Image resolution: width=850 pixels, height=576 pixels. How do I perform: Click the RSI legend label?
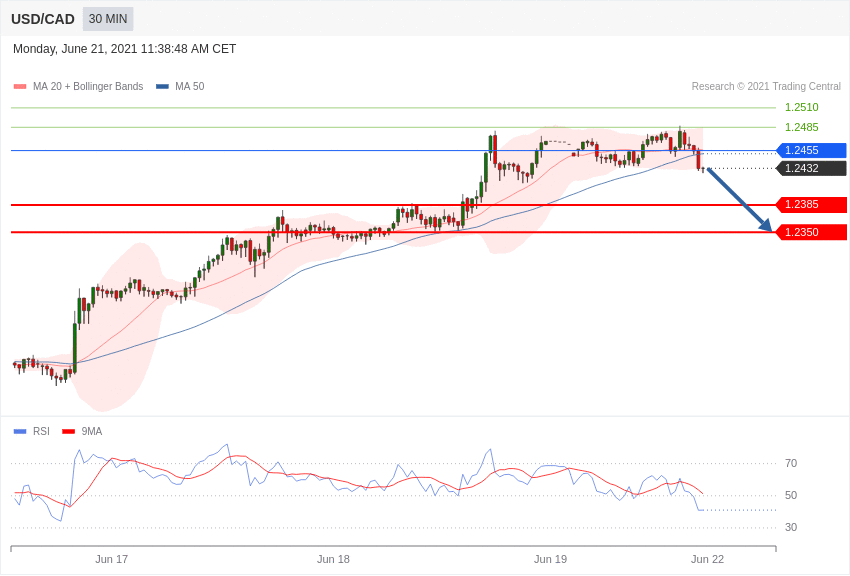(41, 431)
